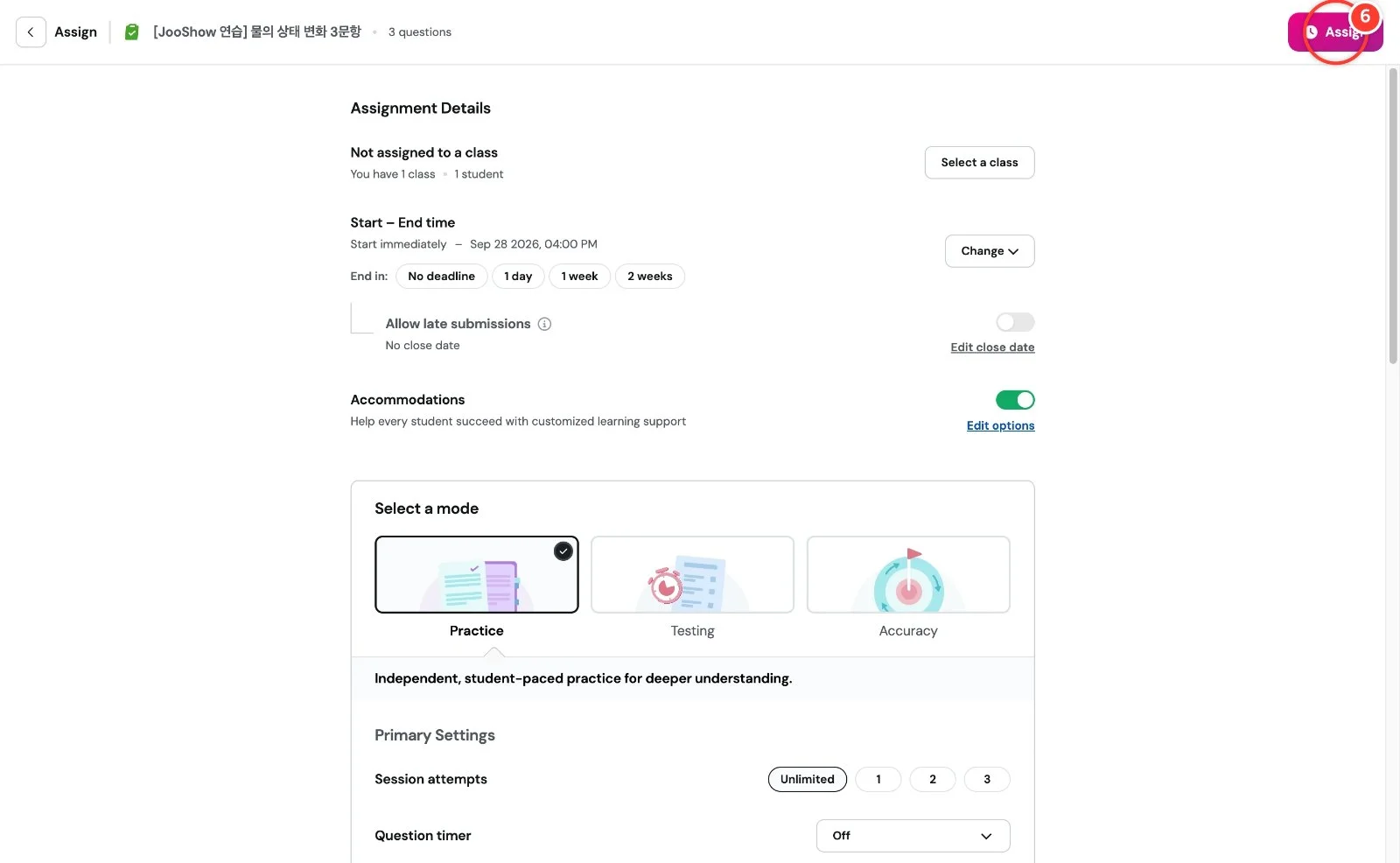The image size is (1400, 863).
Task: Select Unlimited session attempts
Action: 807,779
